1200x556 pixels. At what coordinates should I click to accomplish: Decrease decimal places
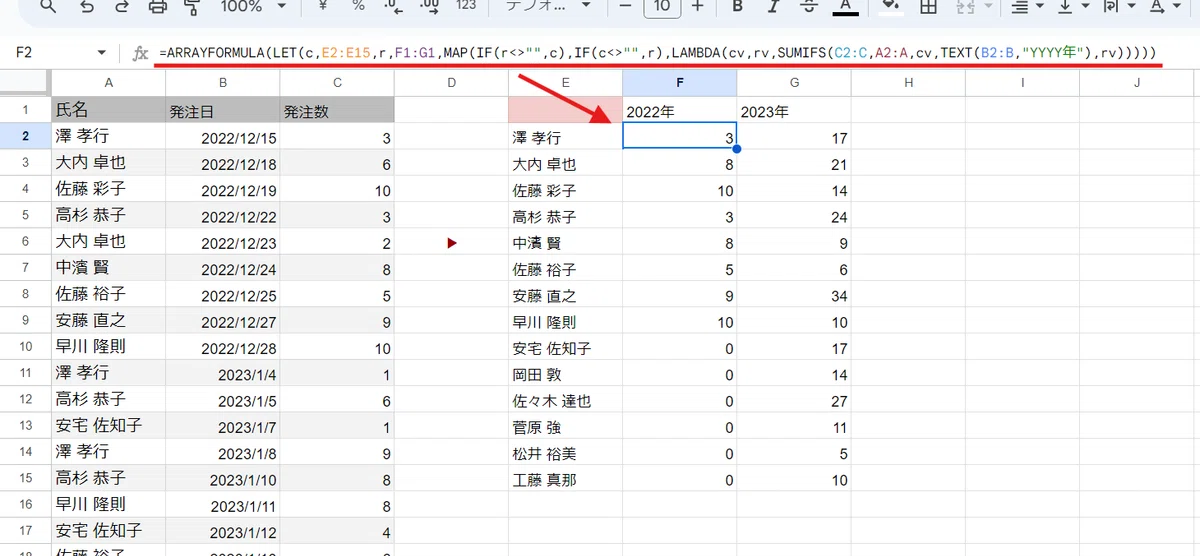(x=394, y=7)
